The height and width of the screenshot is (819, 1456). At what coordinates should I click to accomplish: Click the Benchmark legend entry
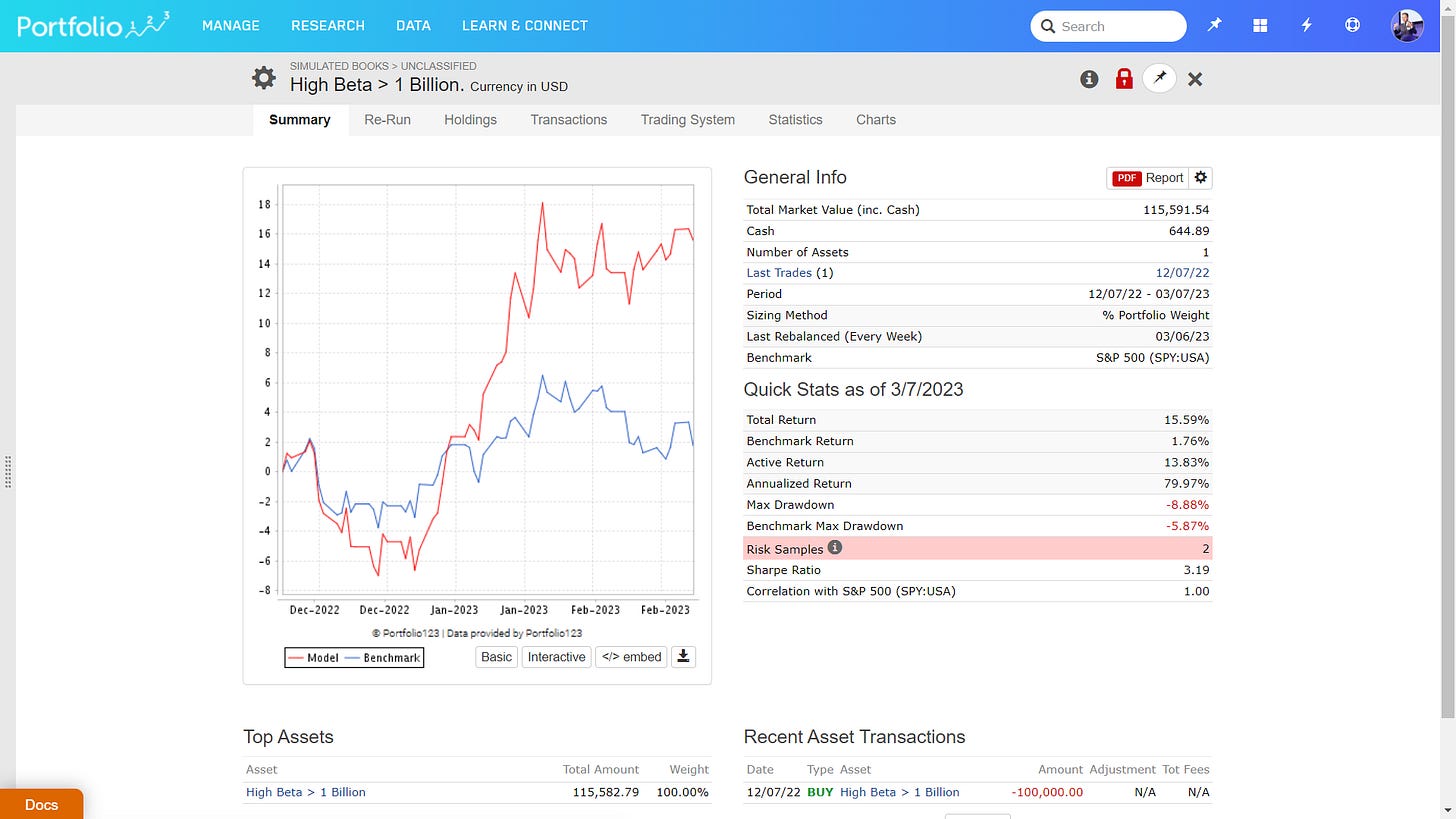point(382,658)
